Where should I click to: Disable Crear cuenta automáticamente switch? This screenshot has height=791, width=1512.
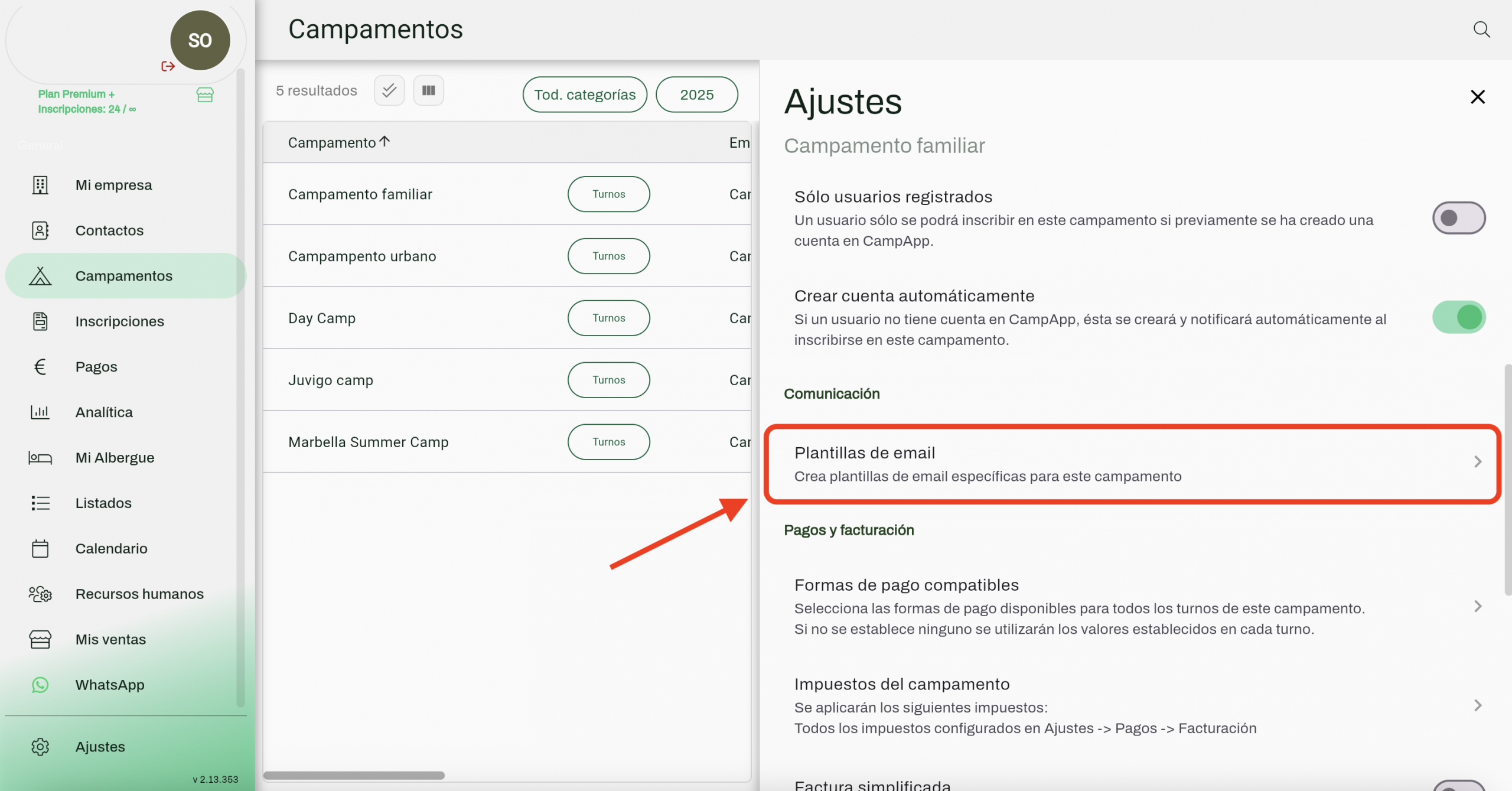pyautogui.click(x=1458, y=317)
